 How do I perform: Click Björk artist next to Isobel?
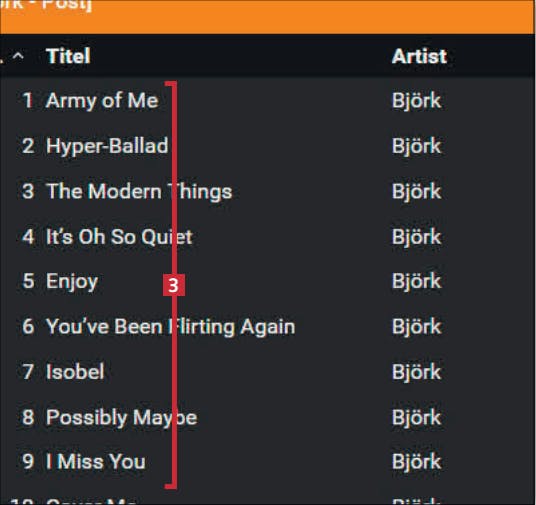(416, 372)
